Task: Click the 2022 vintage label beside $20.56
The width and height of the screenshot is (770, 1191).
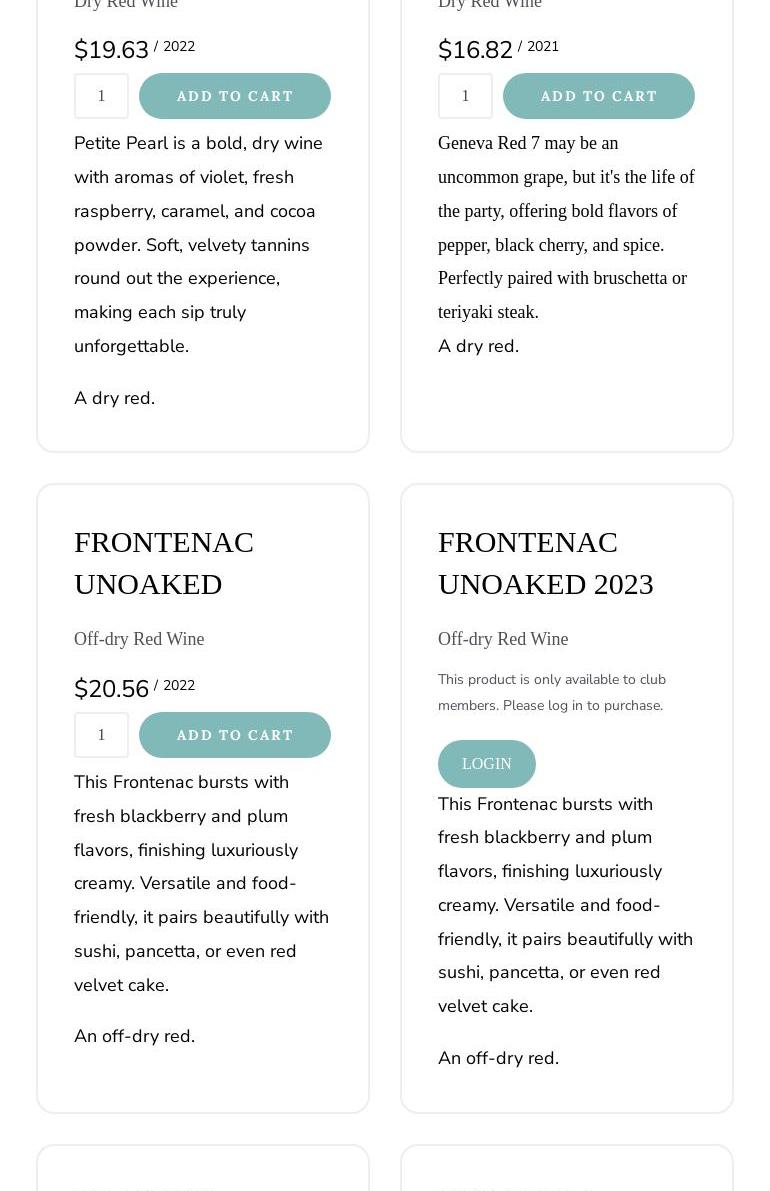Action: (x=178, y=685)
